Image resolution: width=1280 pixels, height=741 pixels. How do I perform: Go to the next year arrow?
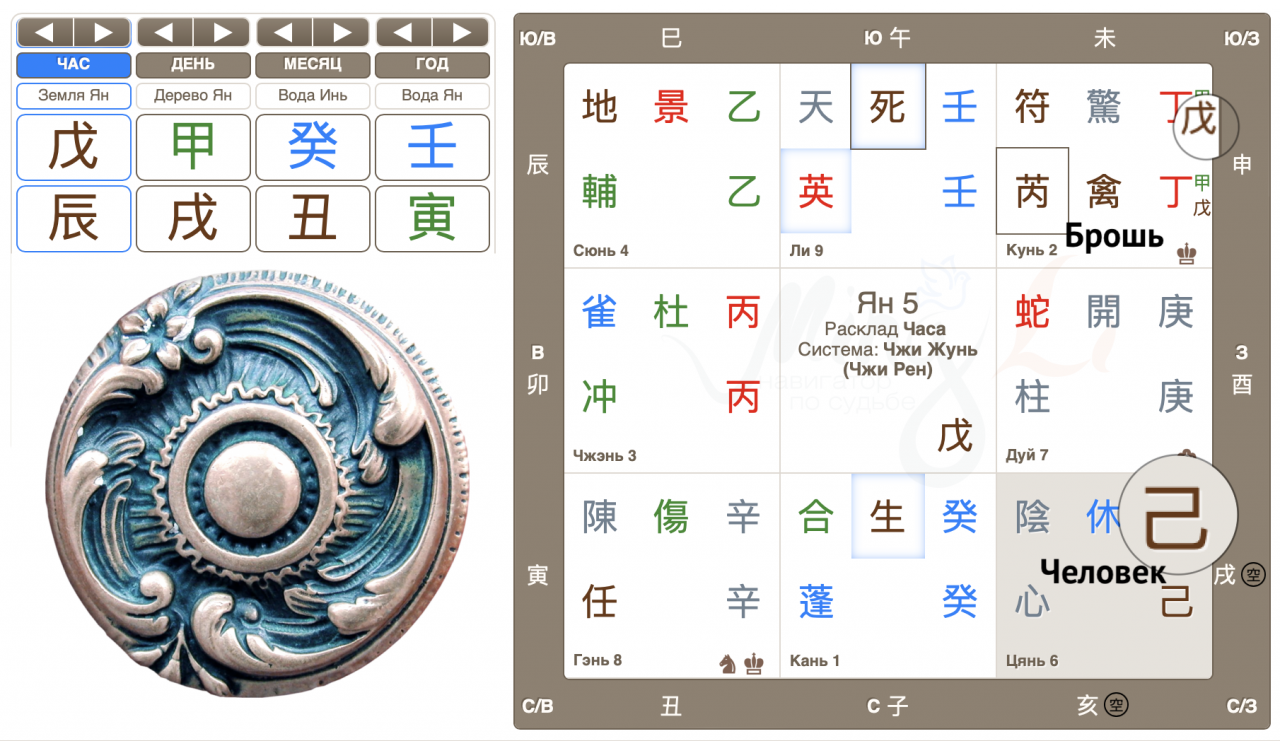point(462,33)
